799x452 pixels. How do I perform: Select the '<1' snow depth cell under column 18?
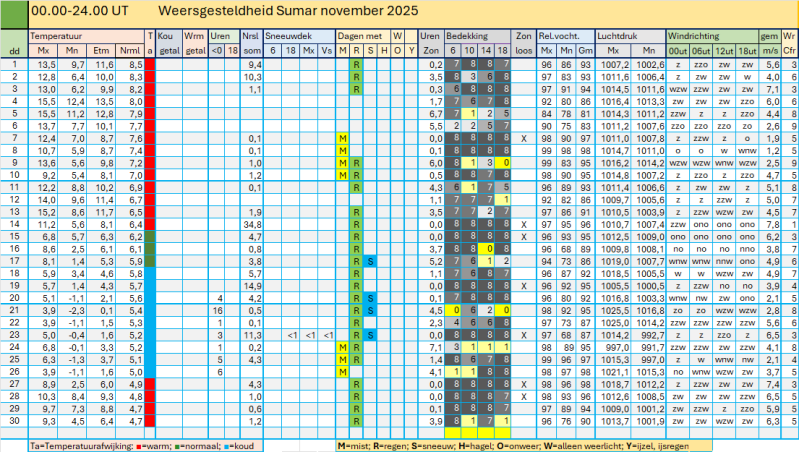point(291,335)
